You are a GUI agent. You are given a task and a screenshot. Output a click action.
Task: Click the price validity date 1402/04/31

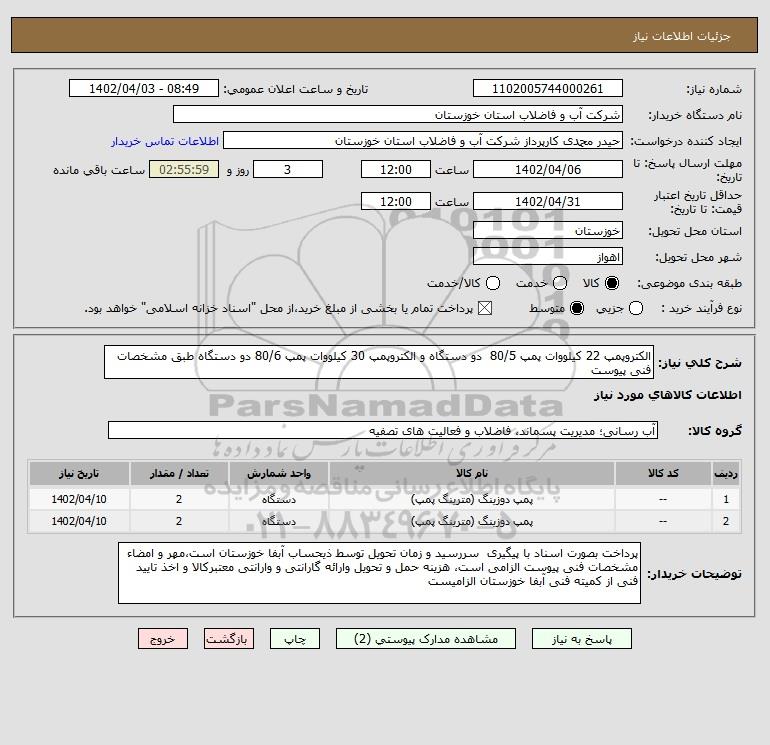548,202
